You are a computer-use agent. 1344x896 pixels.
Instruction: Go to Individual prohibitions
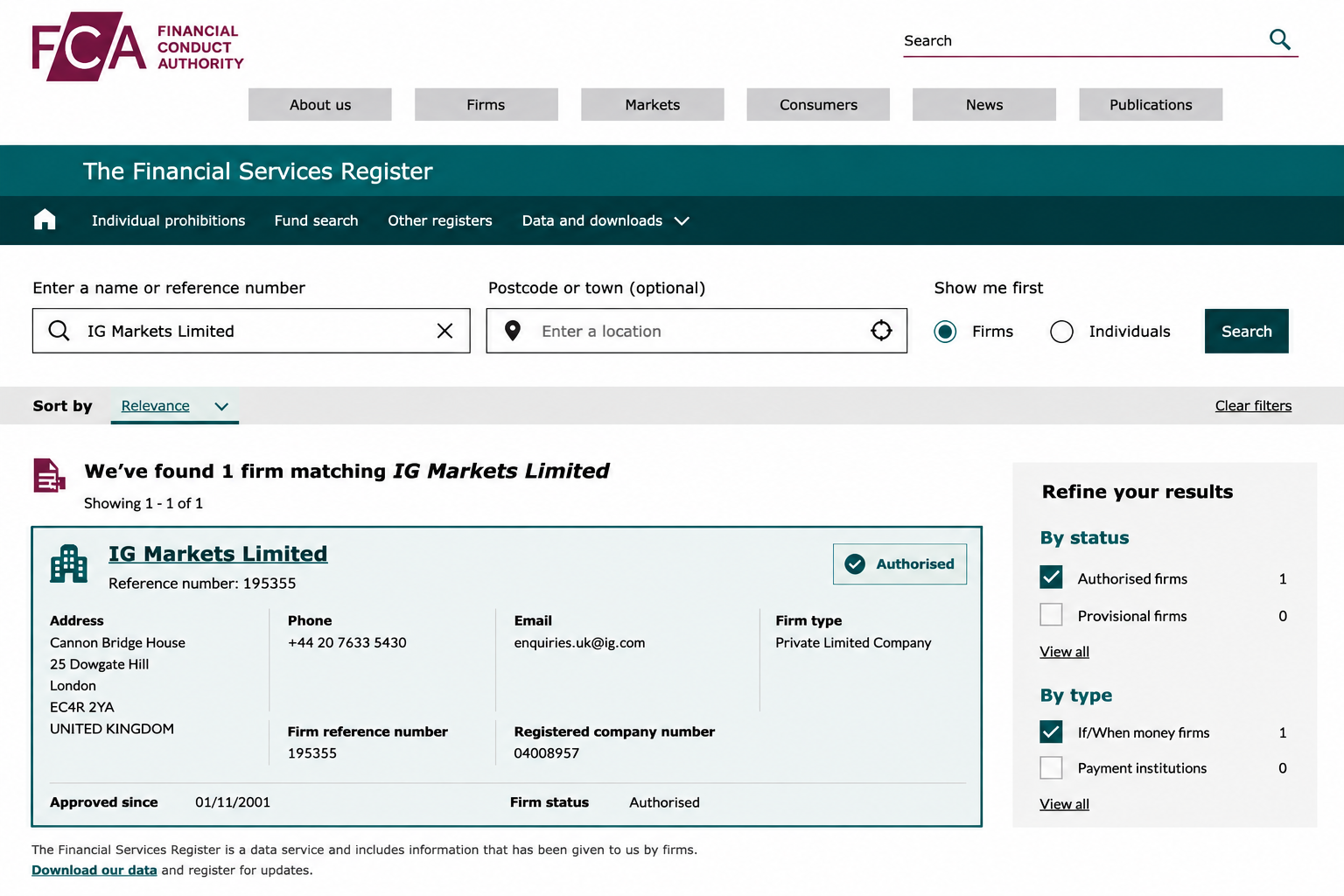point(168,220)
